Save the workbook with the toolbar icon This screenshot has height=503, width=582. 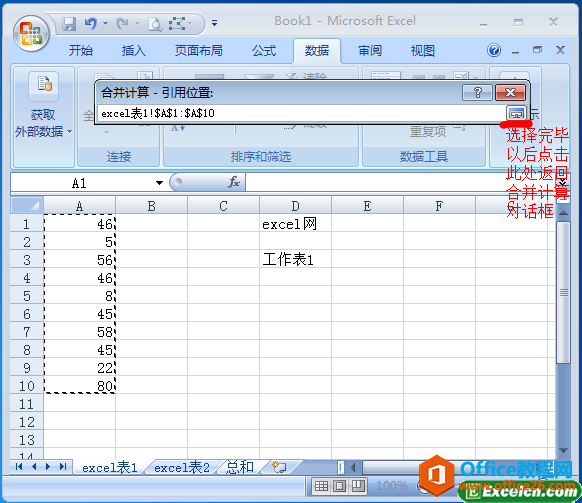coord(69,24)
